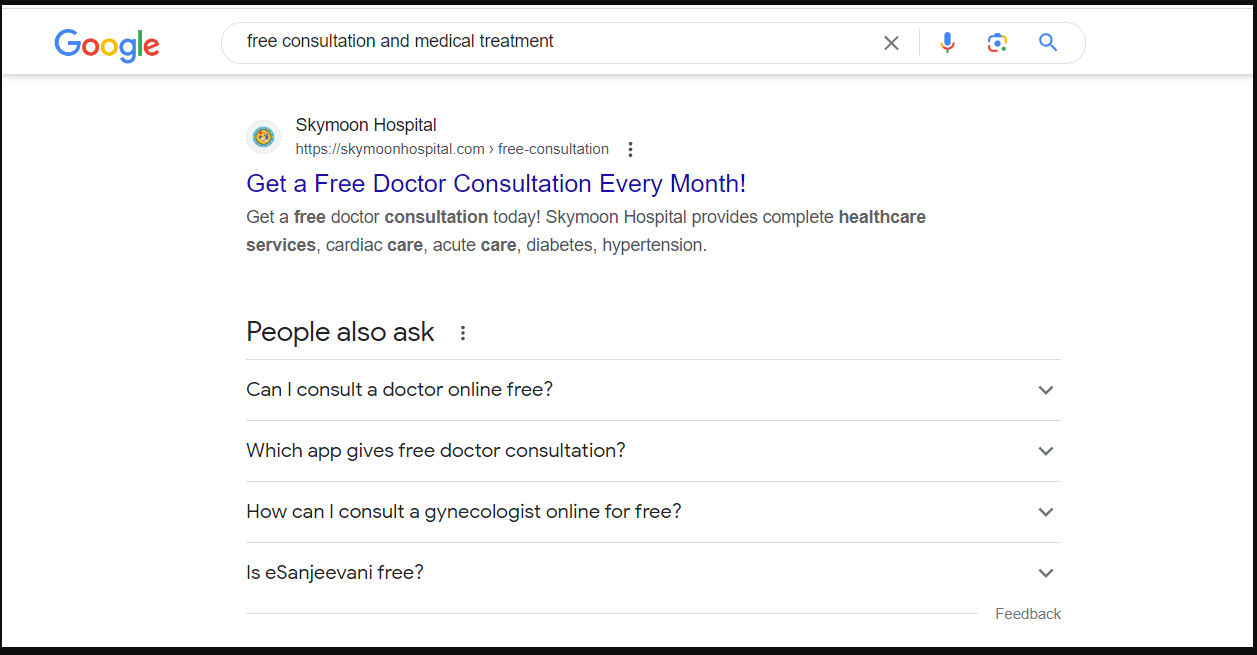
Task: Click the Feedback link
Action: [1028, 614]
